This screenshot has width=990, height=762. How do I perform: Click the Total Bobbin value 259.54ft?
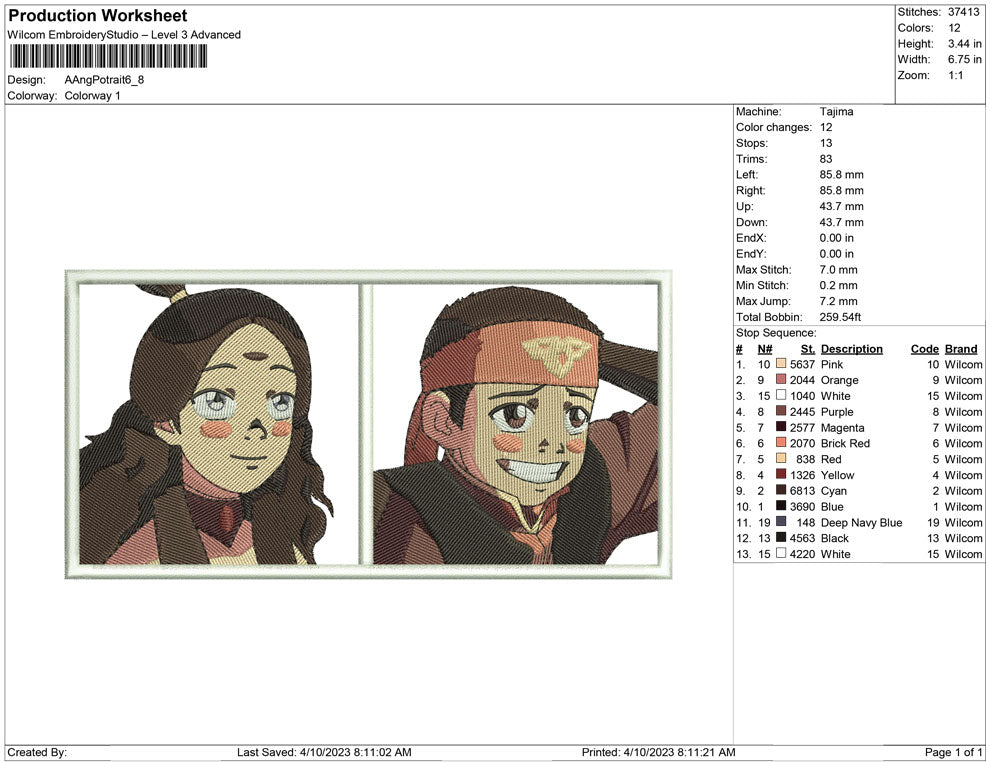pos(840,317)
